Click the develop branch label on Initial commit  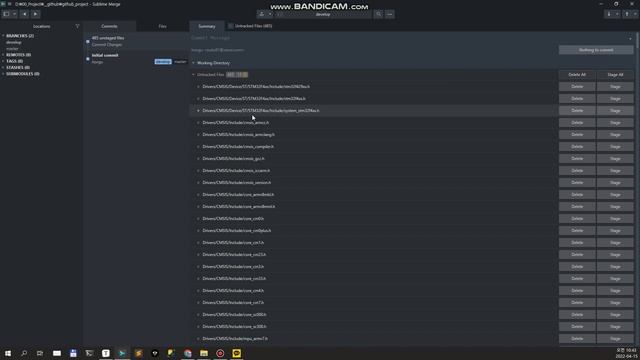click(x=163, y=62)
